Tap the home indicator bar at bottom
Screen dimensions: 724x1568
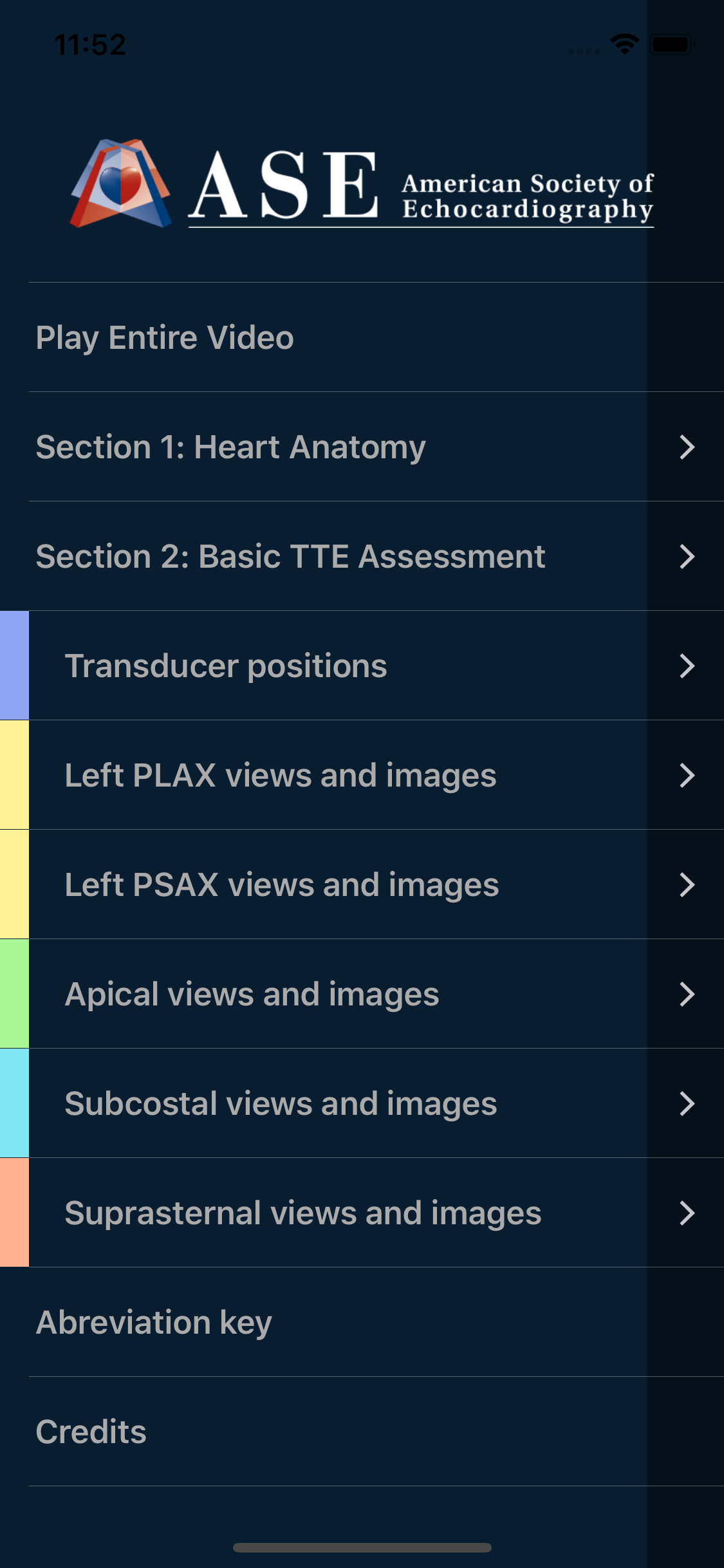coord(362,1547)
